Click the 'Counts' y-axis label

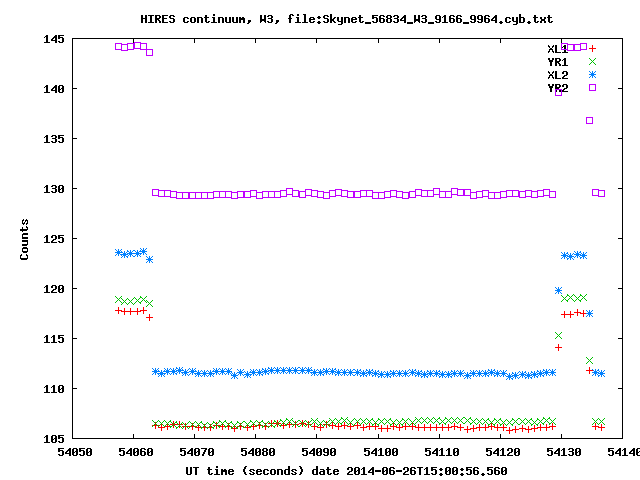(24, 239)
